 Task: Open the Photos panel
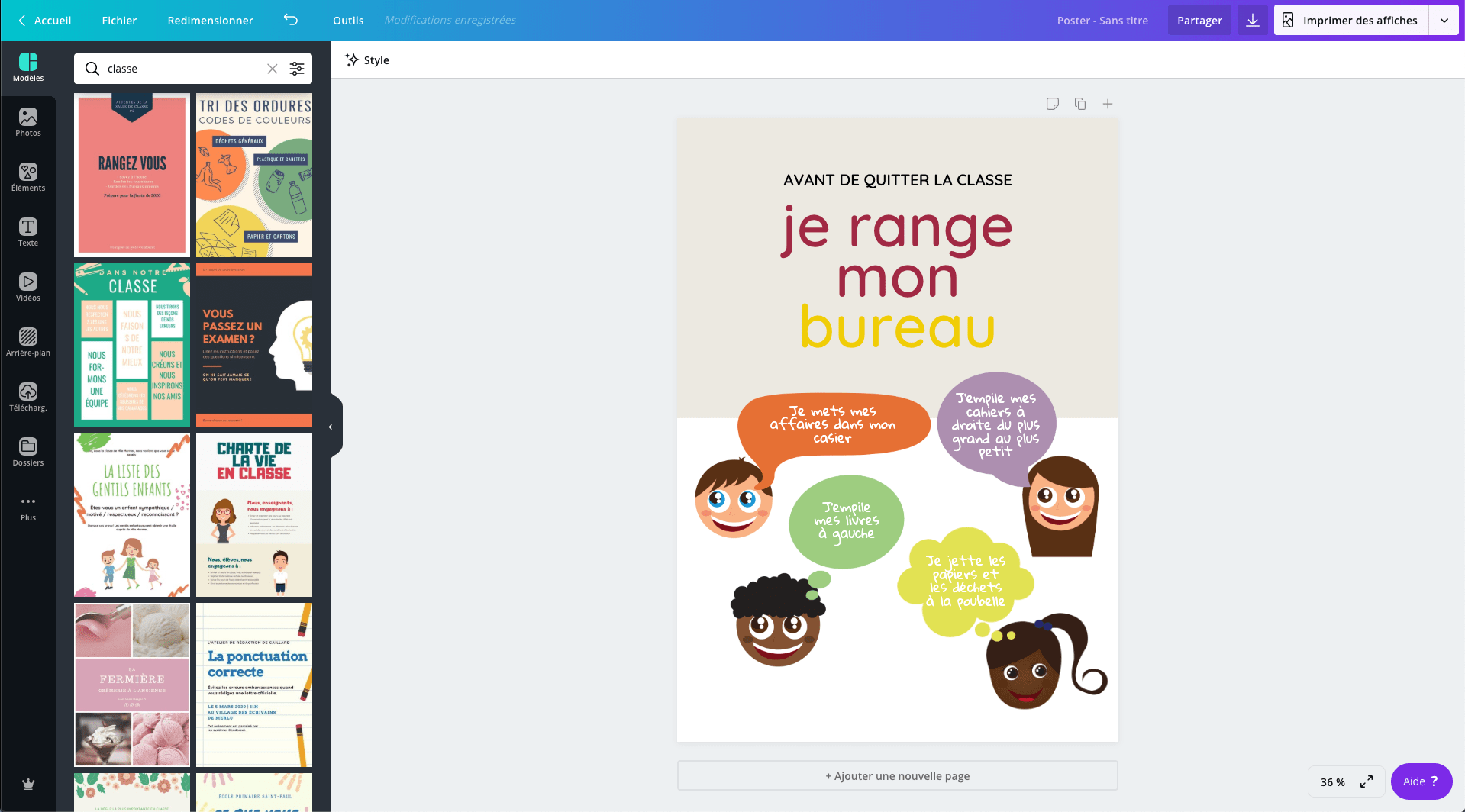pyautogui.click(x=28, y=123)
